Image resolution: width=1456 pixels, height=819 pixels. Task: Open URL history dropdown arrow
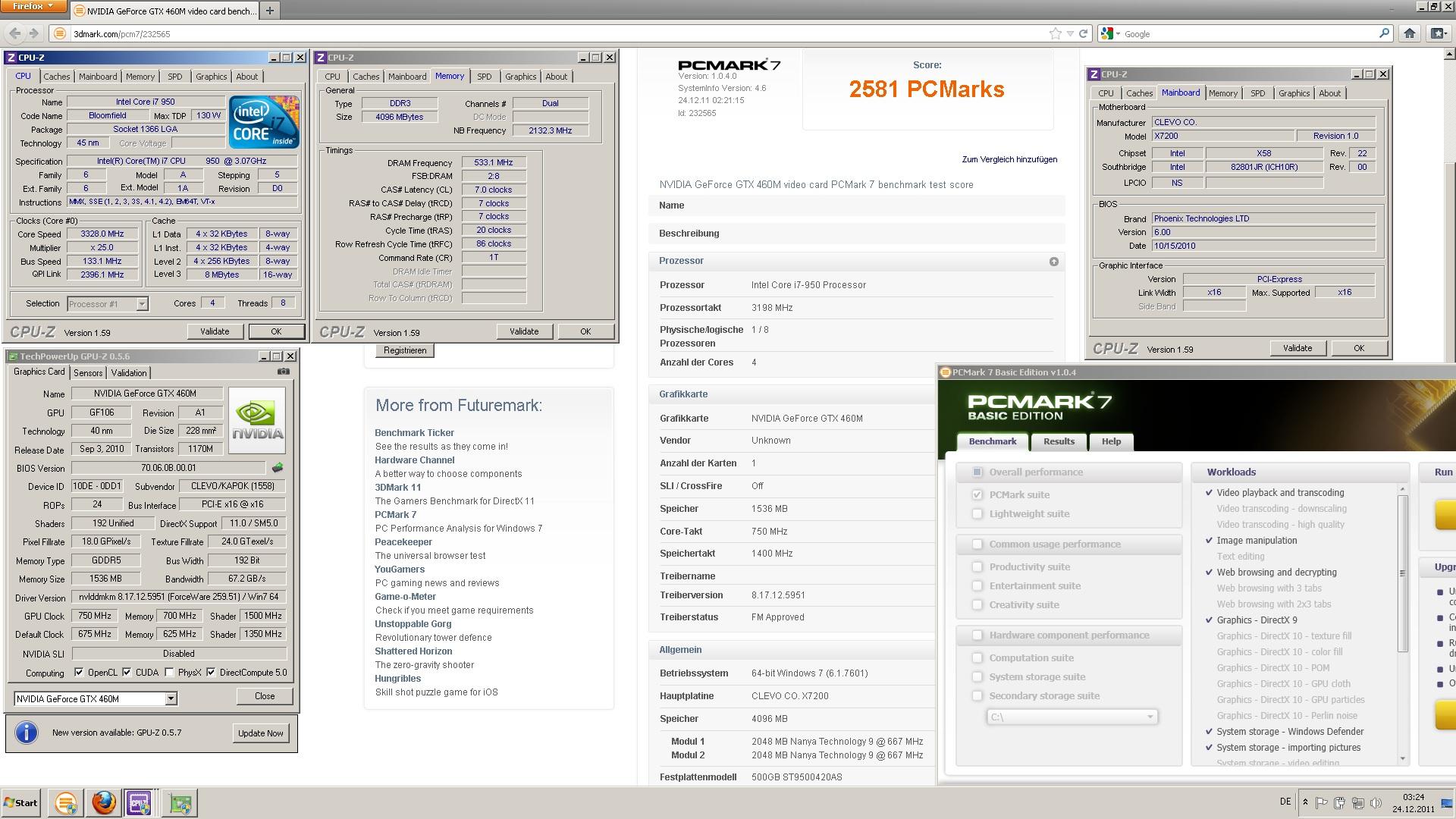coord(1069,33)
